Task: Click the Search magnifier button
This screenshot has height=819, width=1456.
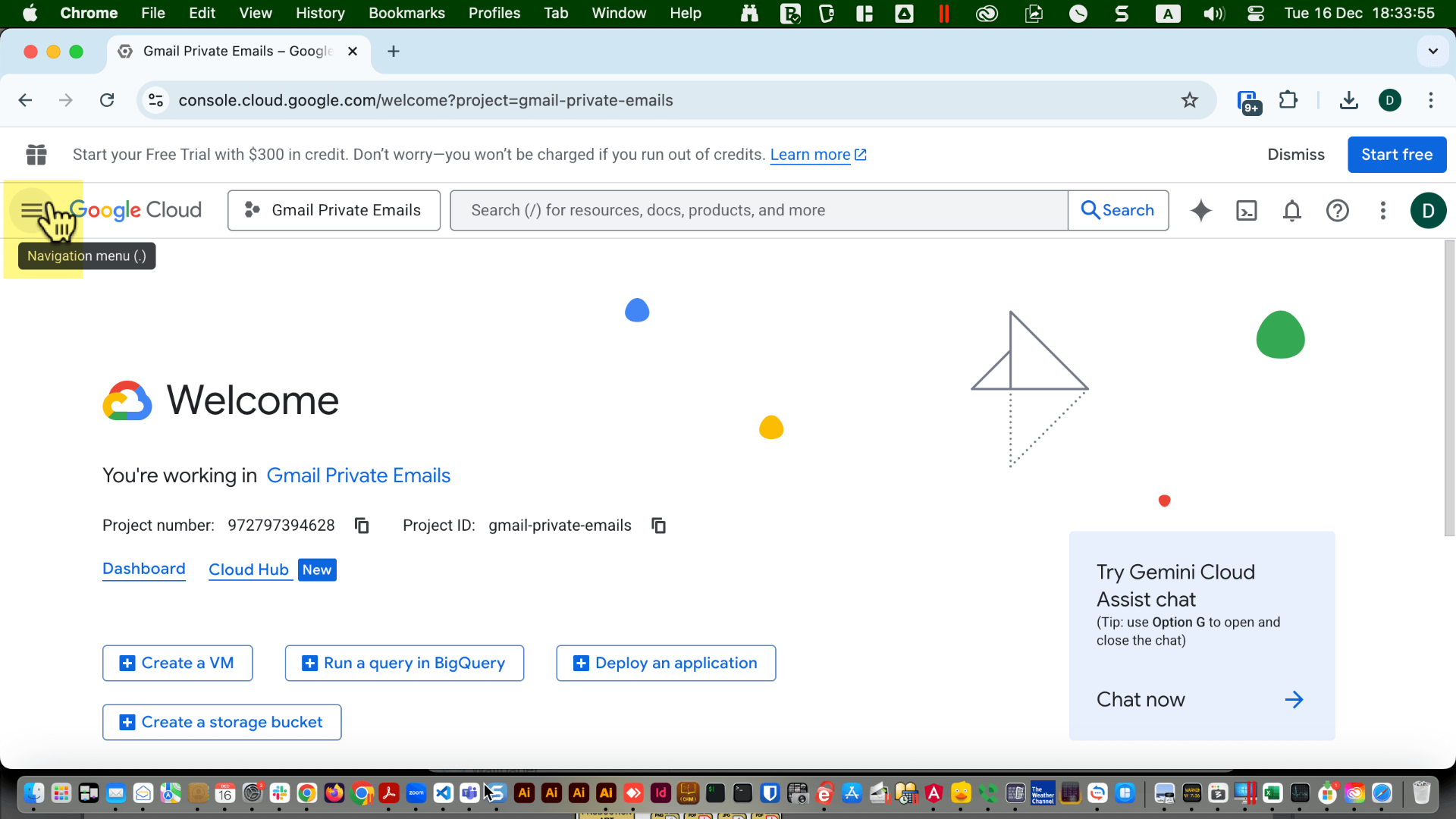Action: pyautogui.click(x=1119, y=210)
